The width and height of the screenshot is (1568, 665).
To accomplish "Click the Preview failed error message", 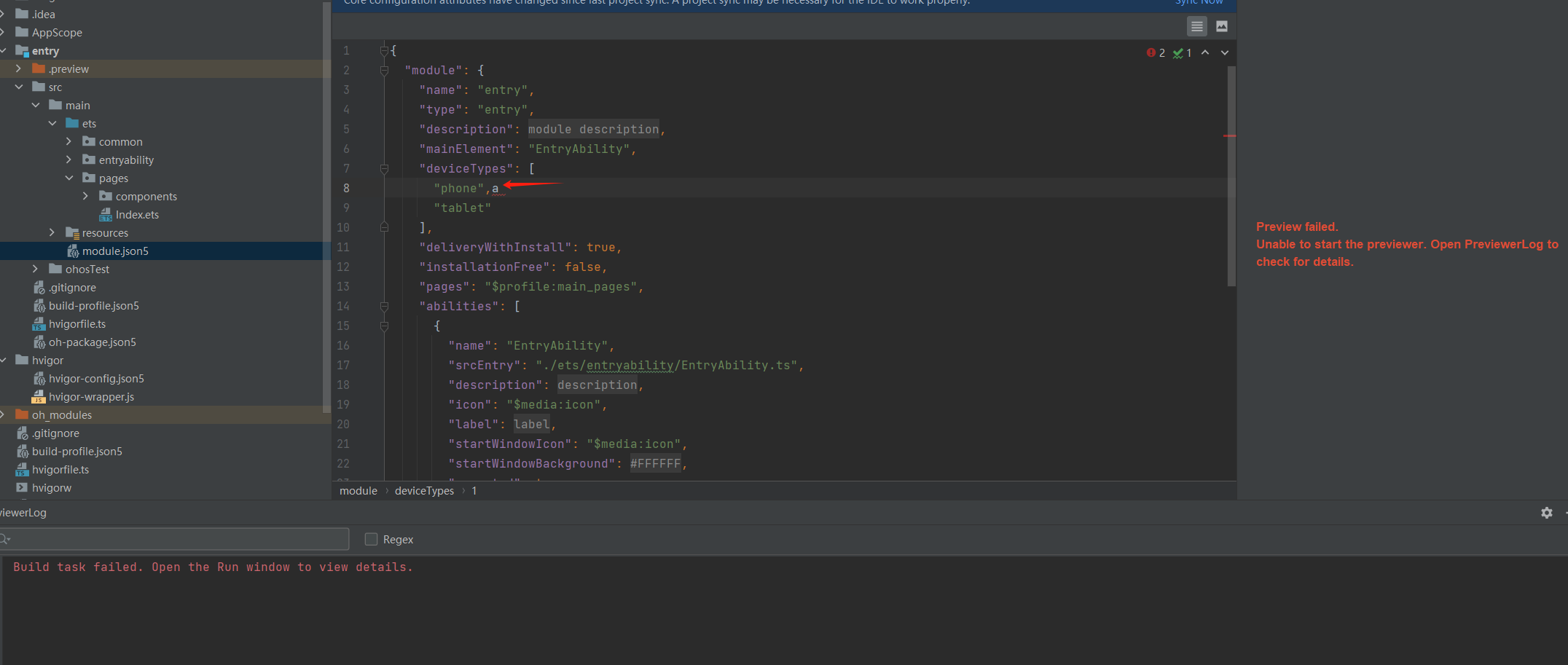I will click(x=1407, y=244).
